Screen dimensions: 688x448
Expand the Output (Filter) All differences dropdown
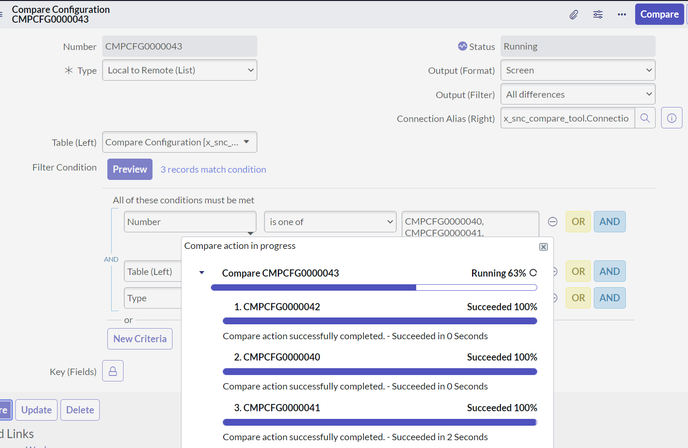click(x=578, y=94)
